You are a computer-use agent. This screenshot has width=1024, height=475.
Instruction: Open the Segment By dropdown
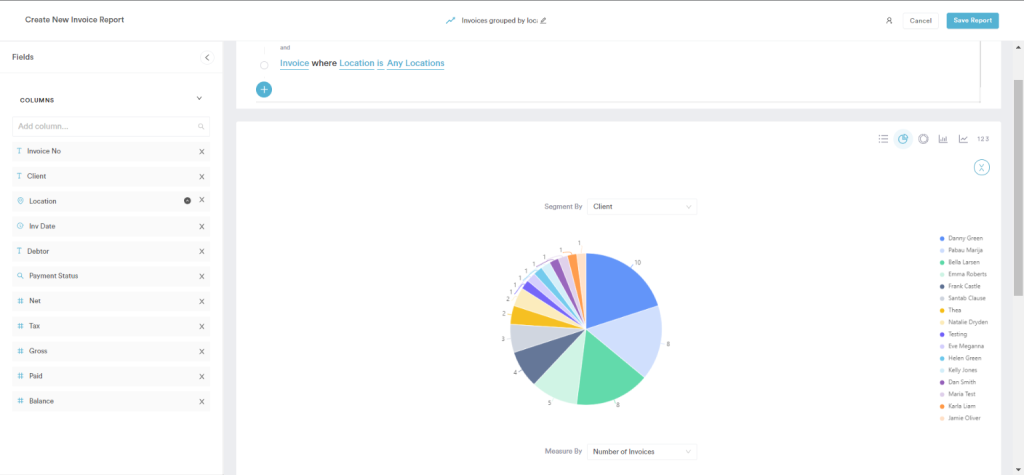[x=642, y=207]
